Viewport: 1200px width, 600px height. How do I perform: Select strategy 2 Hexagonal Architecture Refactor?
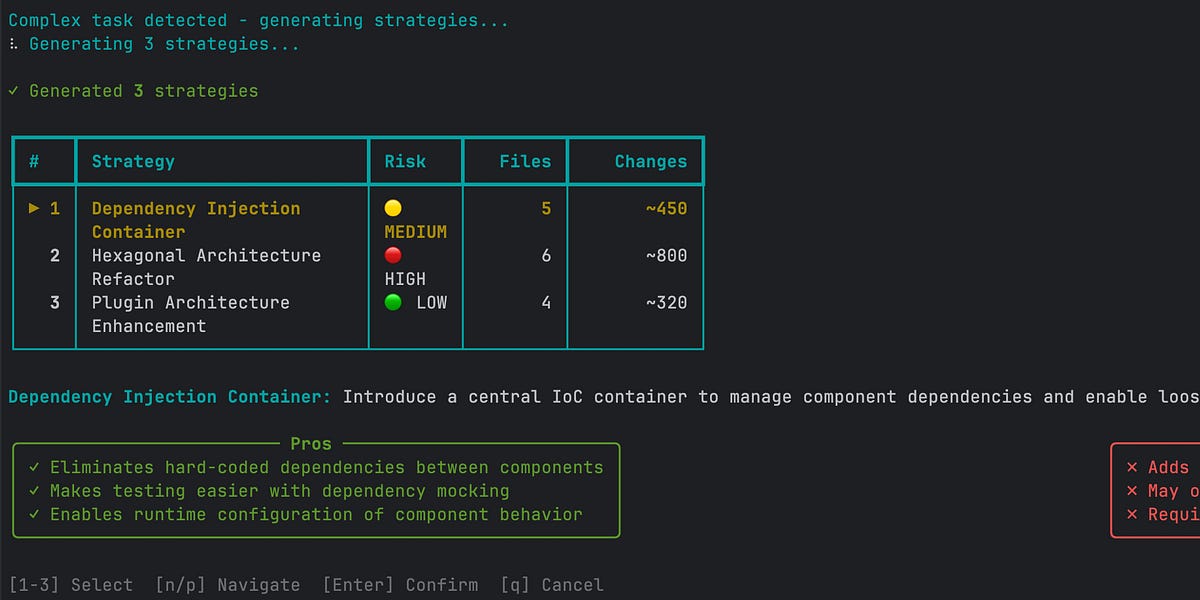[205, 255]
